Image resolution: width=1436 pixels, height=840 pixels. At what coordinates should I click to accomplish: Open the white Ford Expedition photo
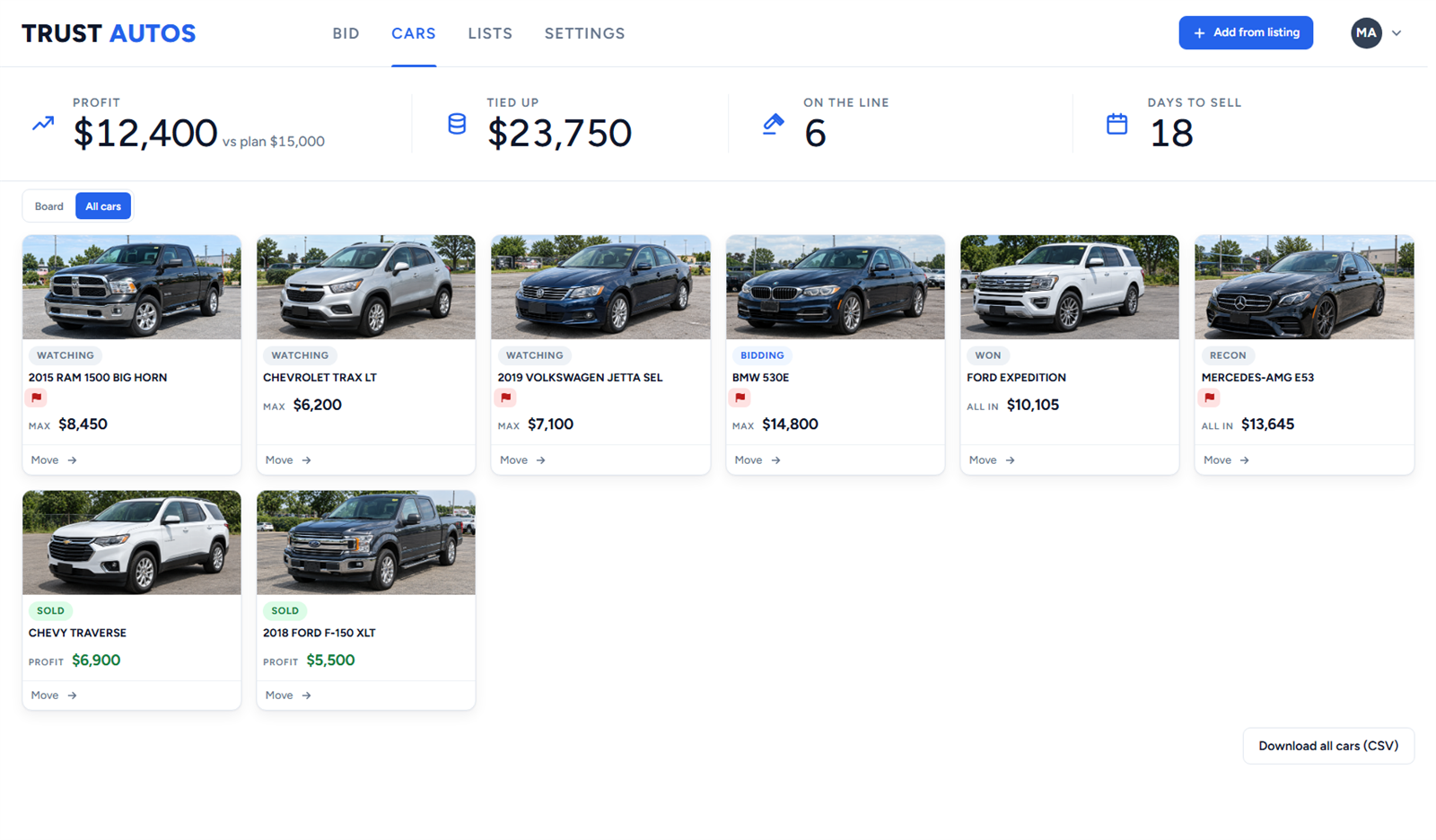click(x=1070, y=287)
